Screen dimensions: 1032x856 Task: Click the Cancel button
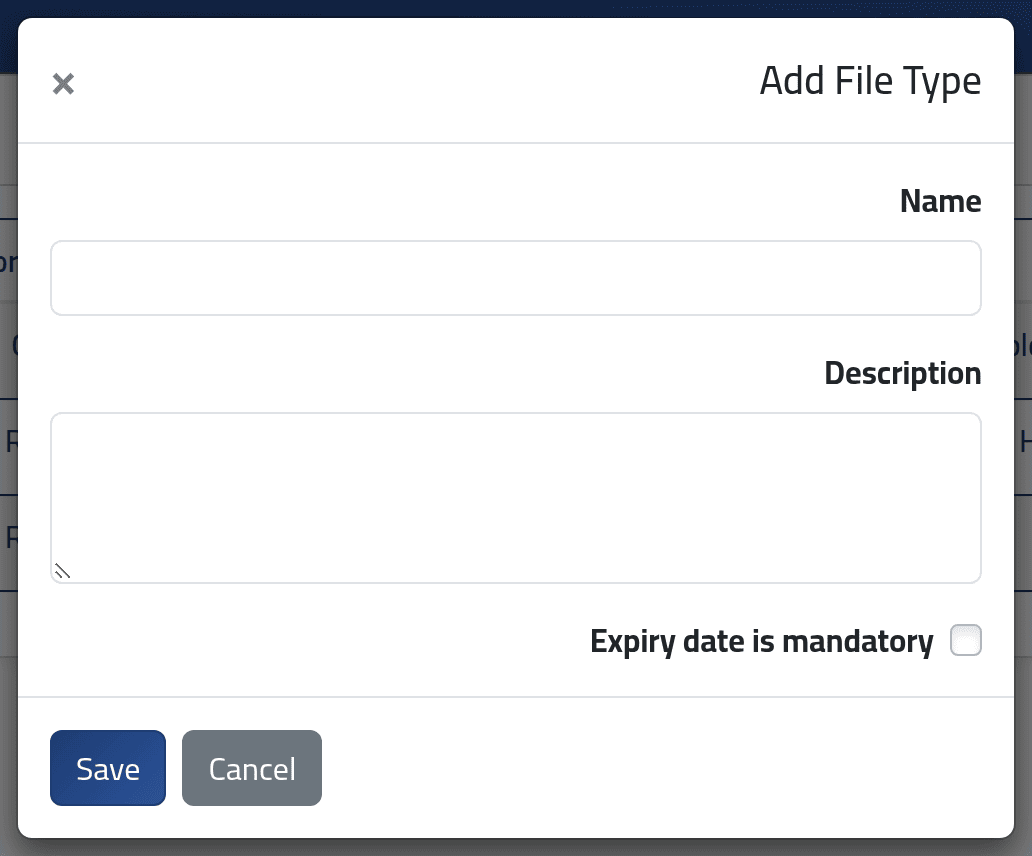pos(252,768)
